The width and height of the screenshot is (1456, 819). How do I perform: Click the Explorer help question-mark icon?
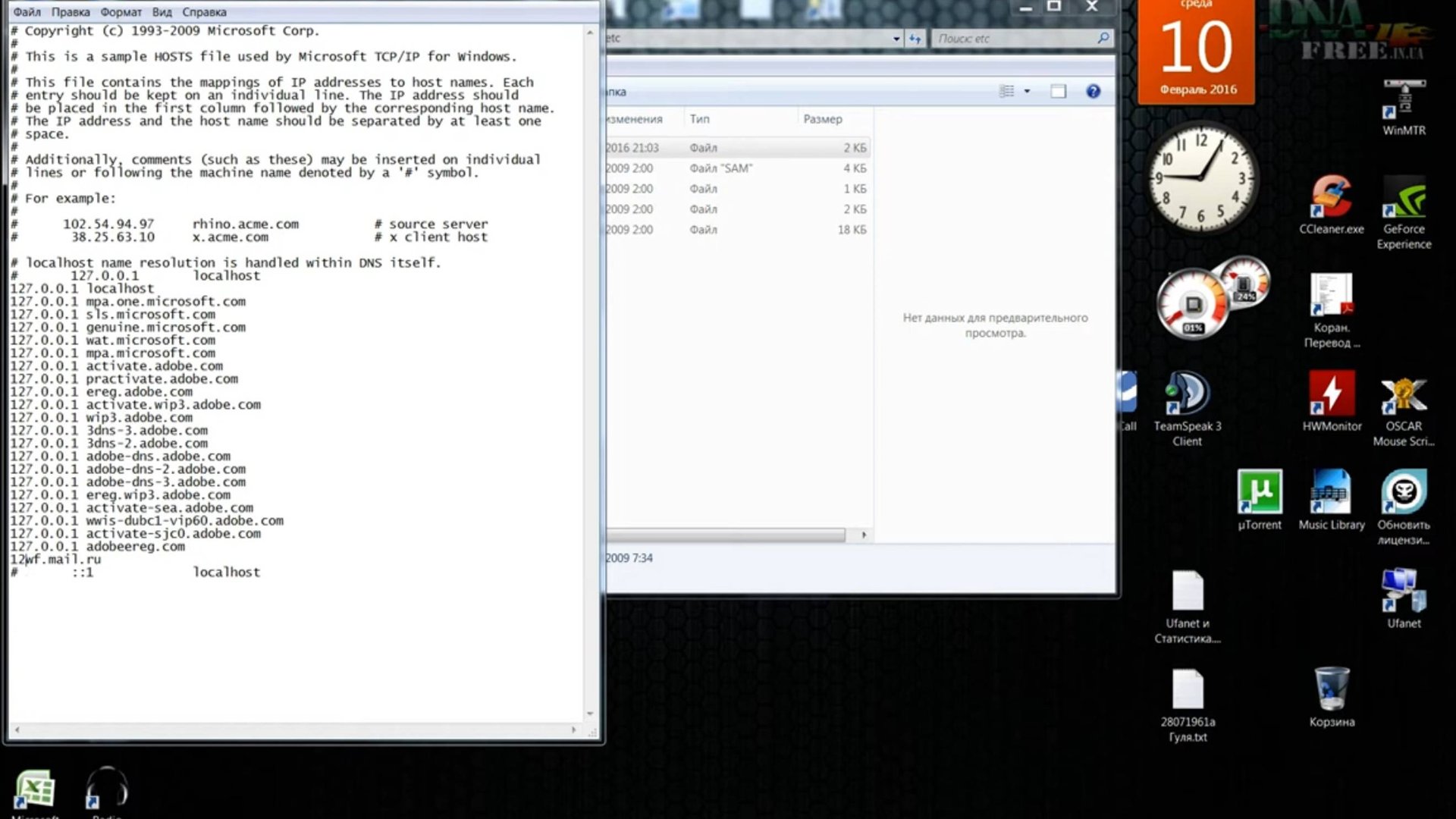(x=1093, y=92)
